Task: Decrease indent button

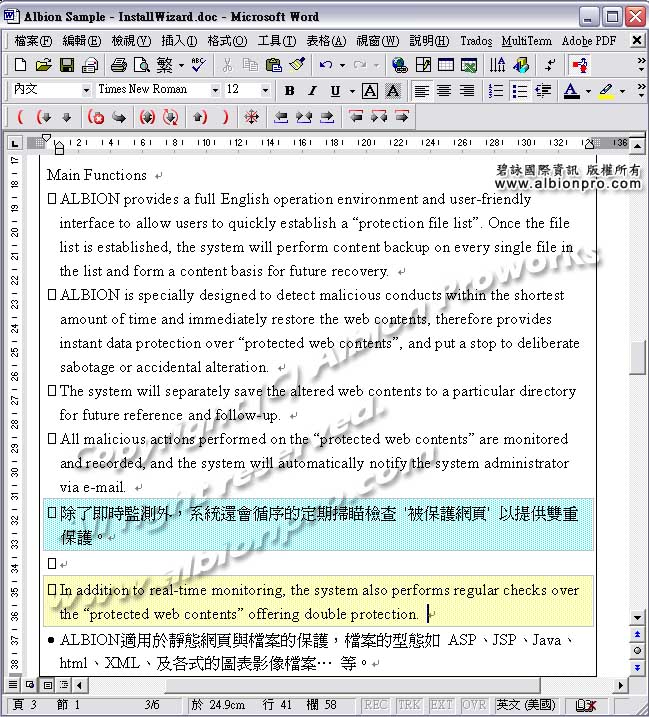Action: pos(543,91)
